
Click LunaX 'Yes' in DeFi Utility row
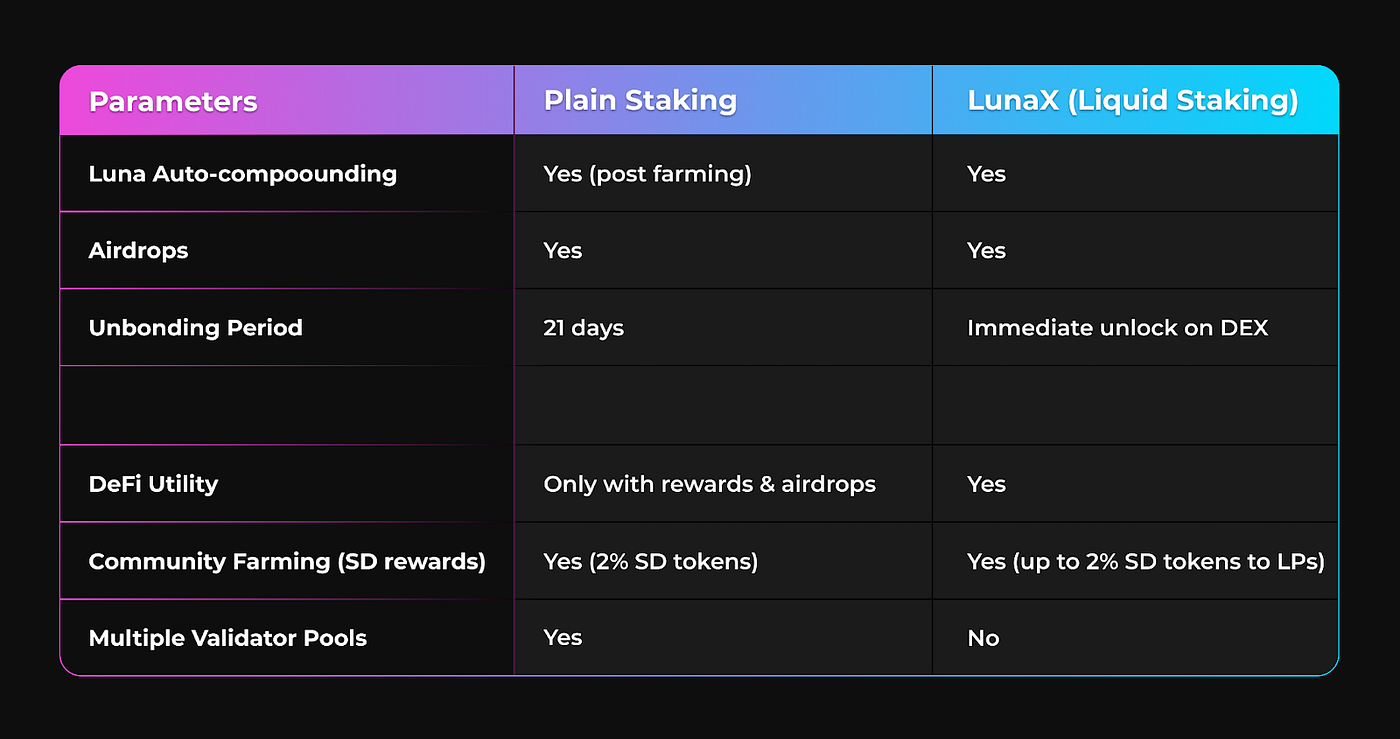pos(986,484)
